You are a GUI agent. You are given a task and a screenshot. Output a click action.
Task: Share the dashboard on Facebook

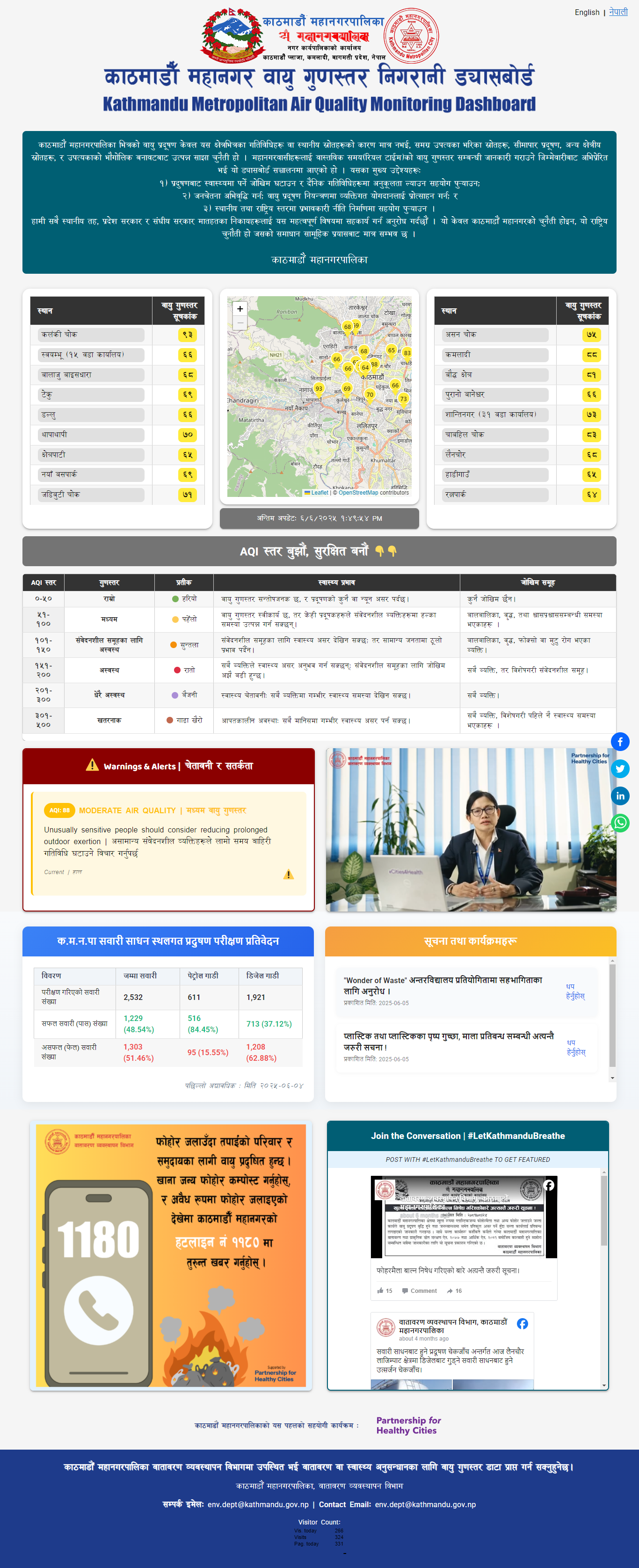pos(619,741)
